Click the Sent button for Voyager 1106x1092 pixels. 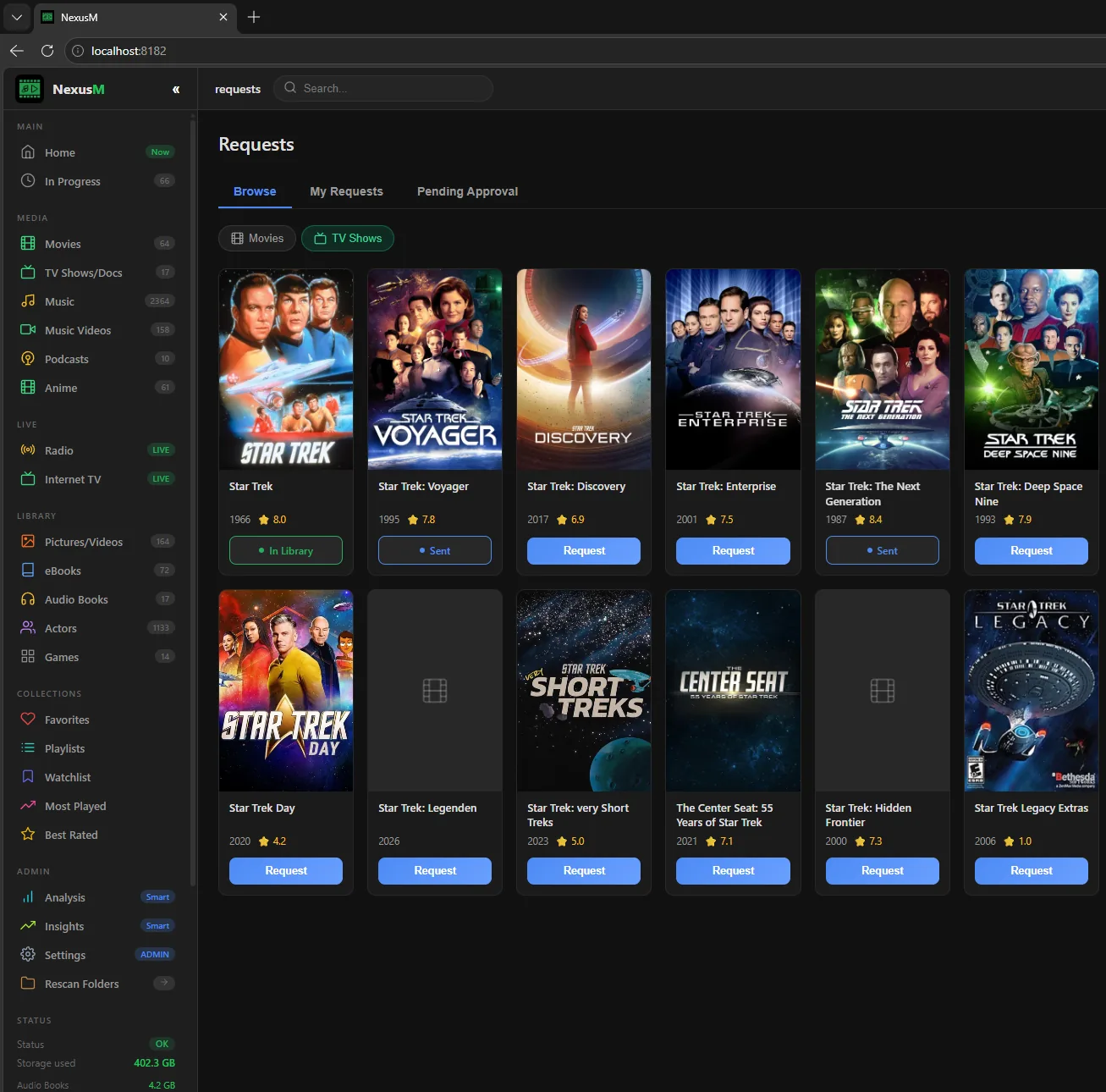tap(435, 551)
